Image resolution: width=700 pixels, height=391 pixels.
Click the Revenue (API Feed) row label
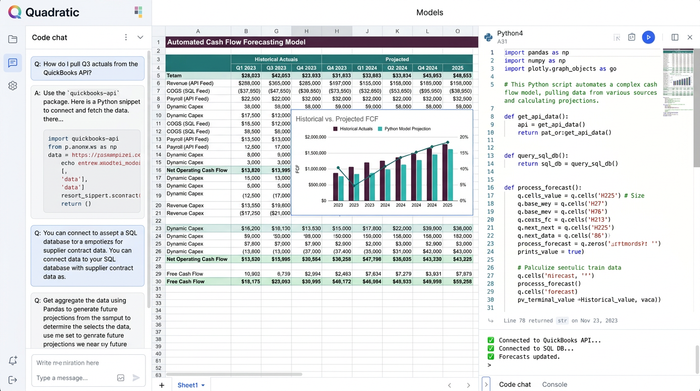click(190, 83)
